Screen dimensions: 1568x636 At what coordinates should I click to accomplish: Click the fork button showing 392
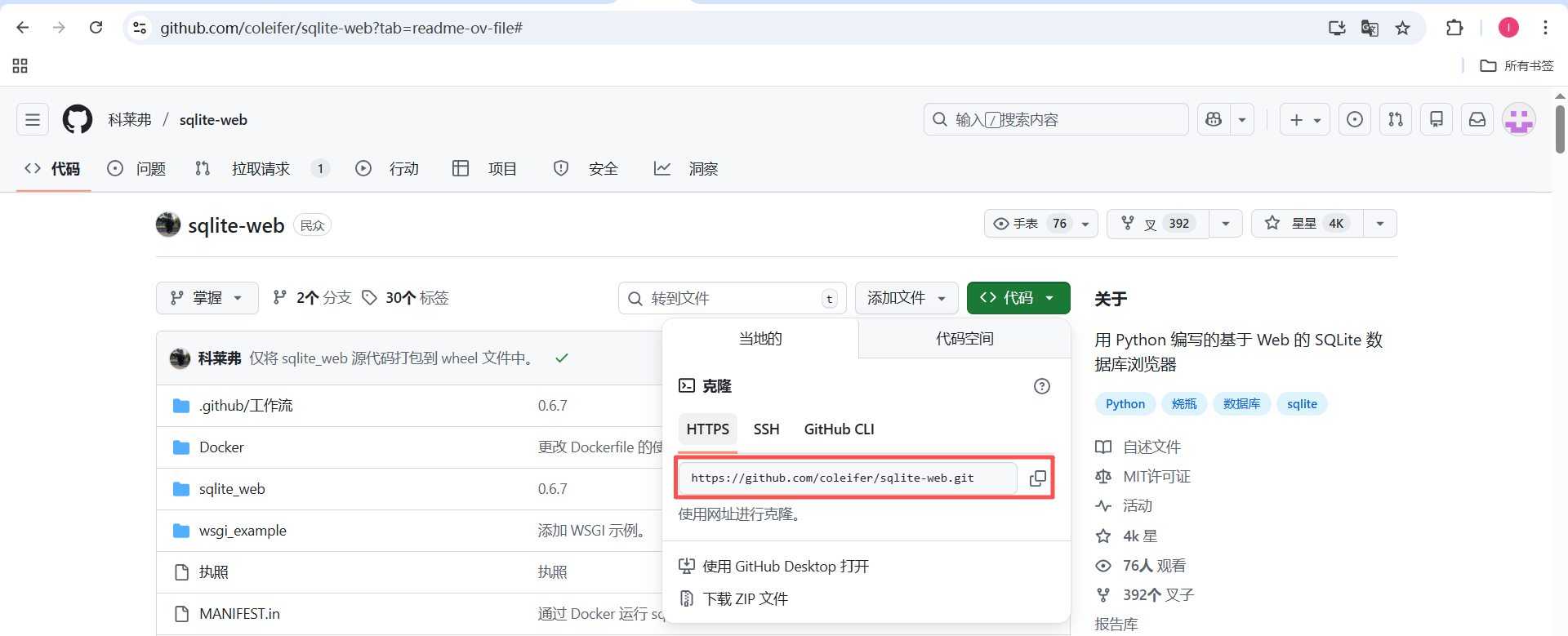click(x=1158, y=224)
